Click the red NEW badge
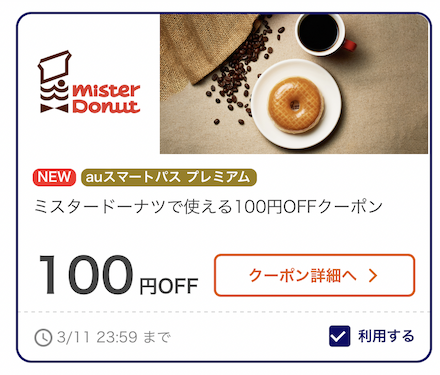Screen dimensions: 440x375 54,177
